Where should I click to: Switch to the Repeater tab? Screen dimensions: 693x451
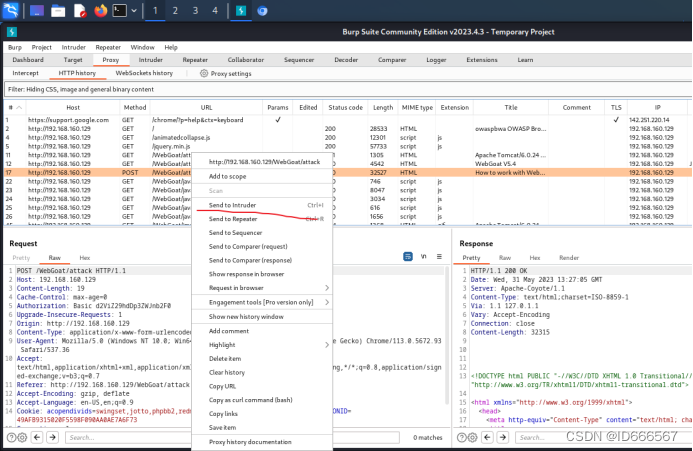(x=195, y=60)
